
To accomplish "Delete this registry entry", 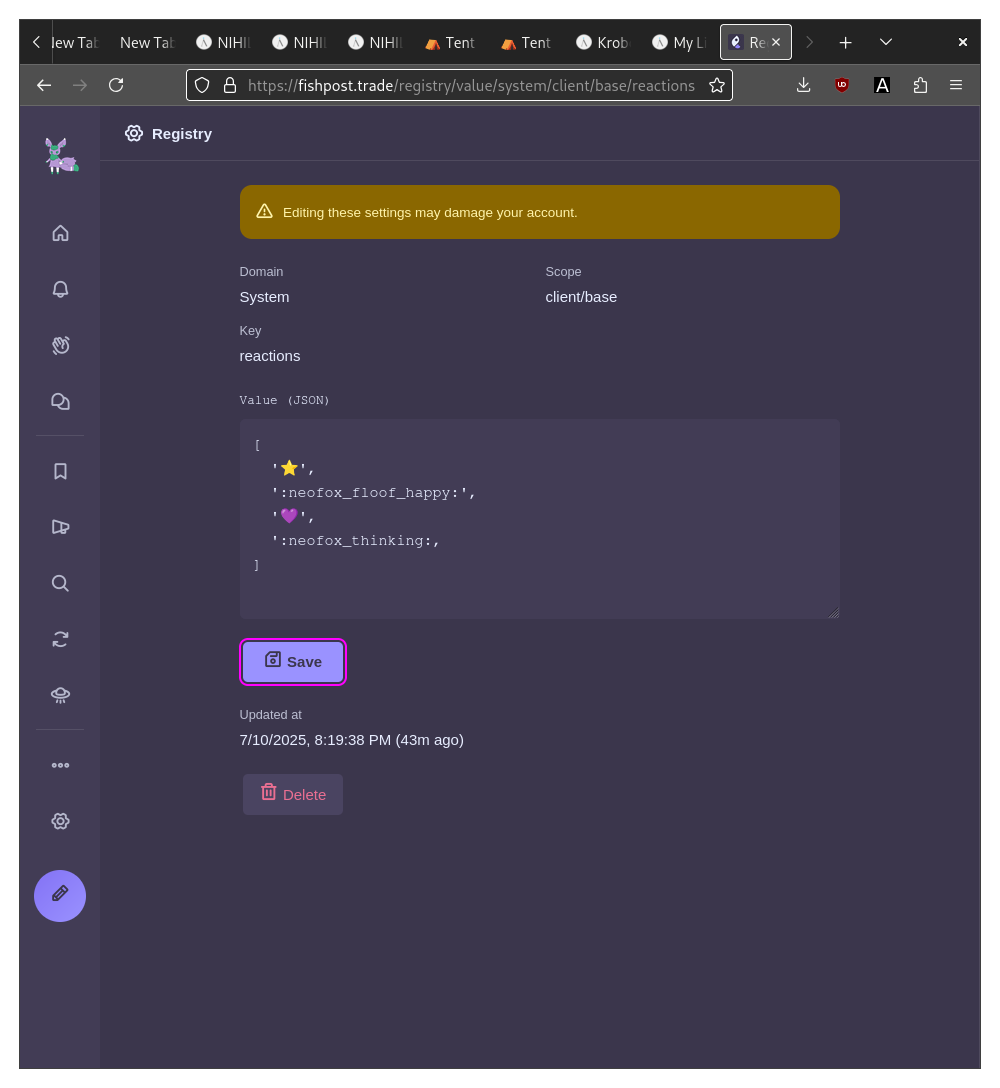I will [293, 794].
